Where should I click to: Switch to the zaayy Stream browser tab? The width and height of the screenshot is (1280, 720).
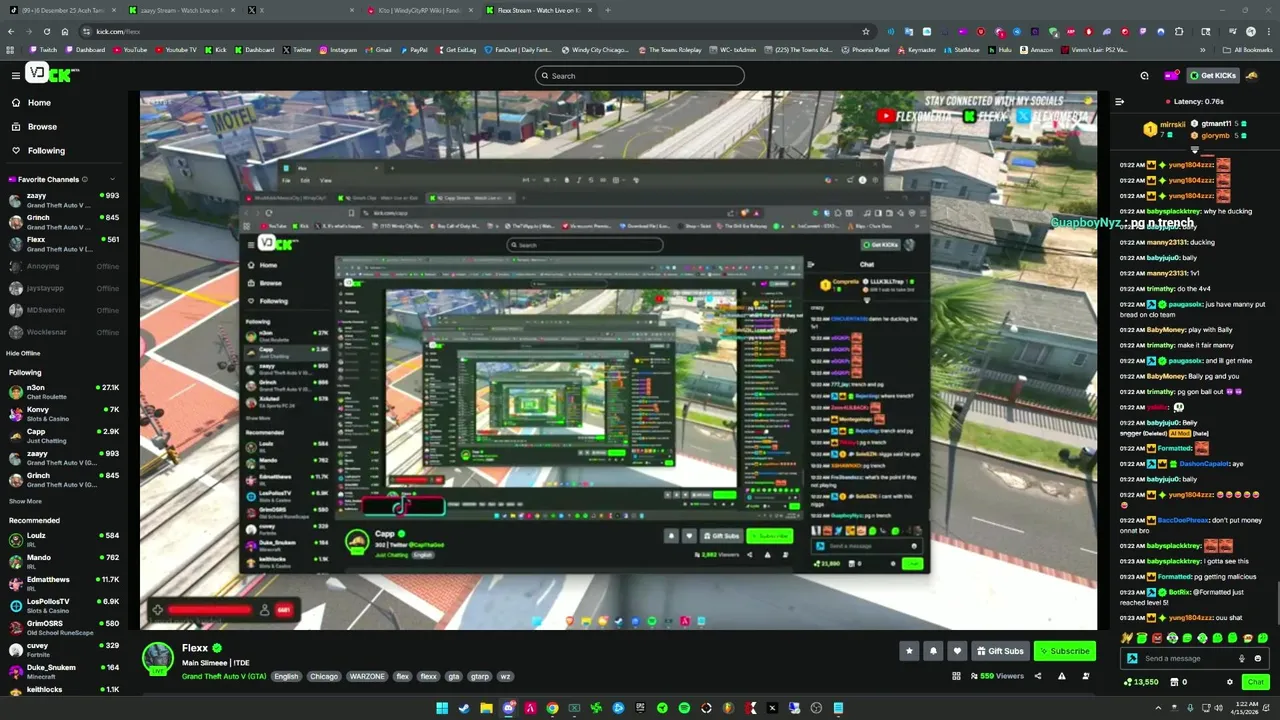(180, 10)
